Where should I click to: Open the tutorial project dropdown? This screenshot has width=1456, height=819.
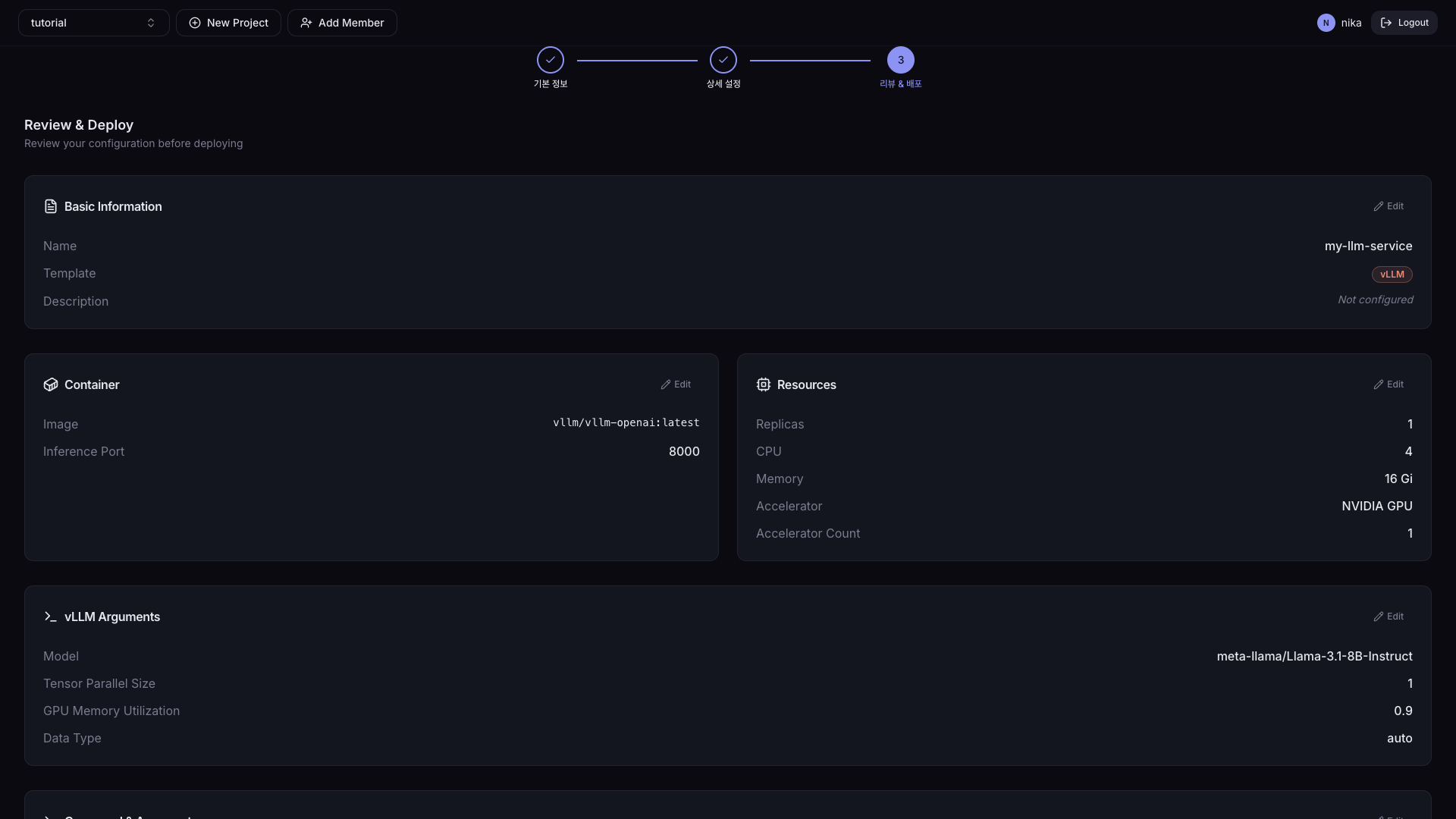click(93, 23)
